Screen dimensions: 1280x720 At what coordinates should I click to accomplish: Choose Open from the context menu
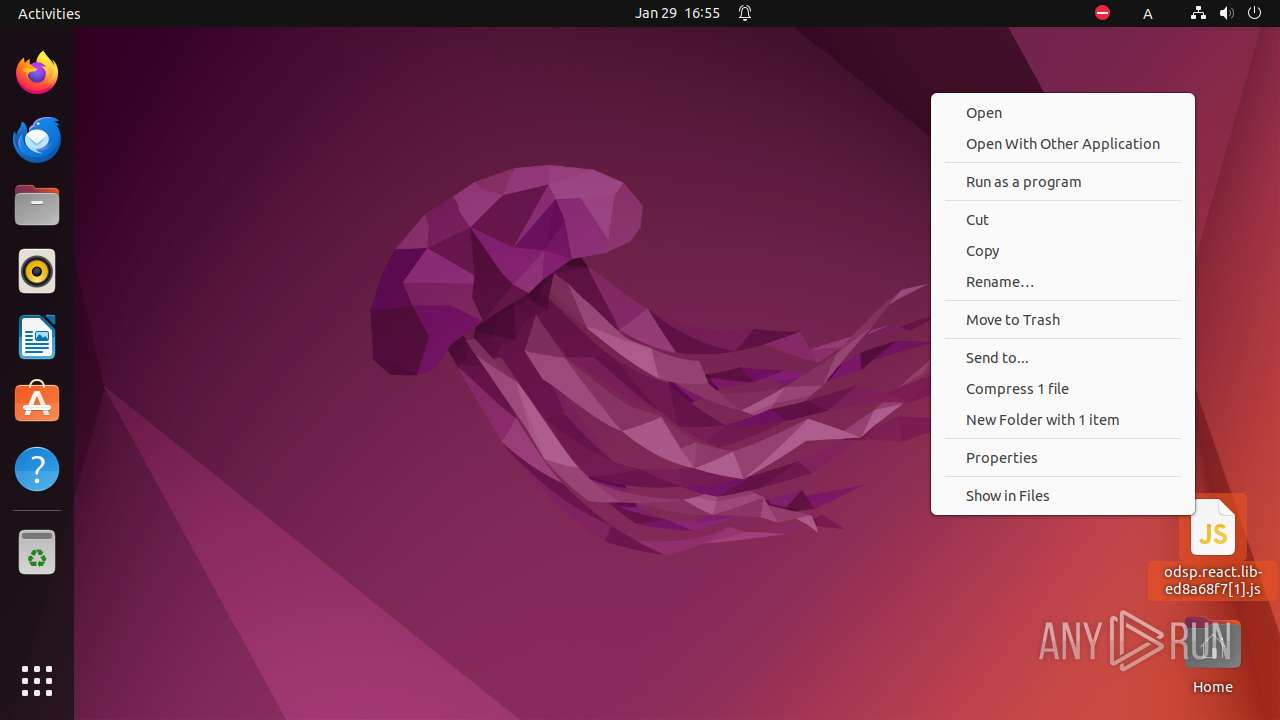click(x=1063, y=113)
